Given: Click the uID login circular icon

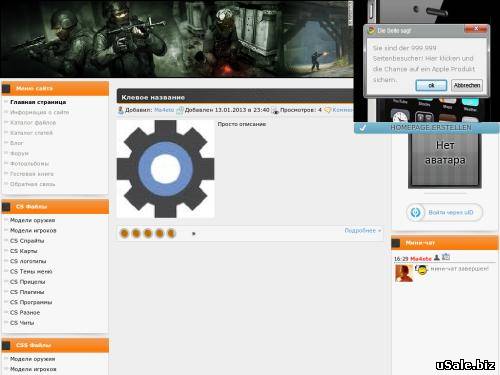Looking at the screenshot, I should coord(415,212).
